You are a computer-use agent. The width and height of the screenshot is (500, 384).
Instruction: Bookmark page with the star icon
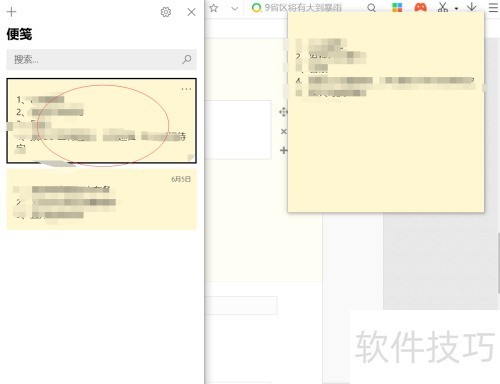point(214,8)
